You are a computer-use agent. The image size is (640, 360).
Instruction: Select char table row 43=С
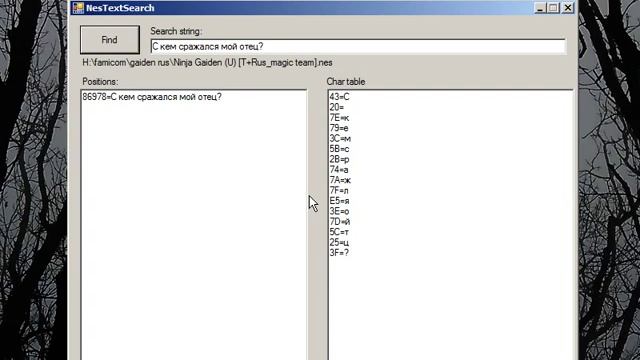coord(339,97)
